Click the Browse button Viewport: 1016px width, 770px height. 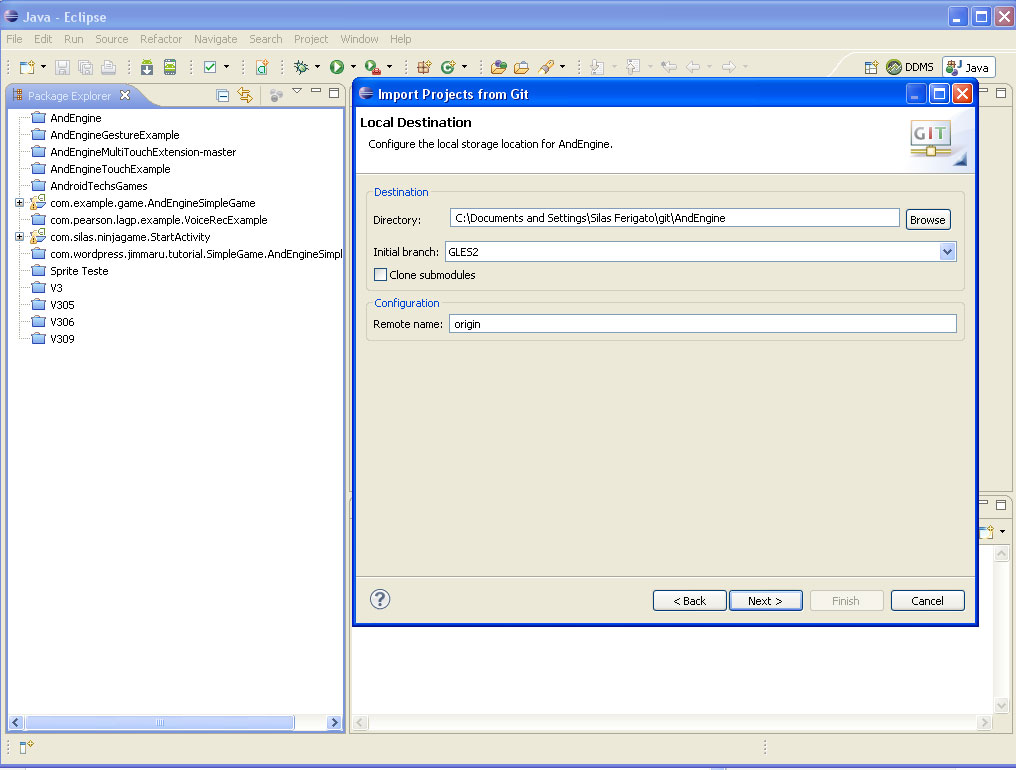tap(928, 220)
